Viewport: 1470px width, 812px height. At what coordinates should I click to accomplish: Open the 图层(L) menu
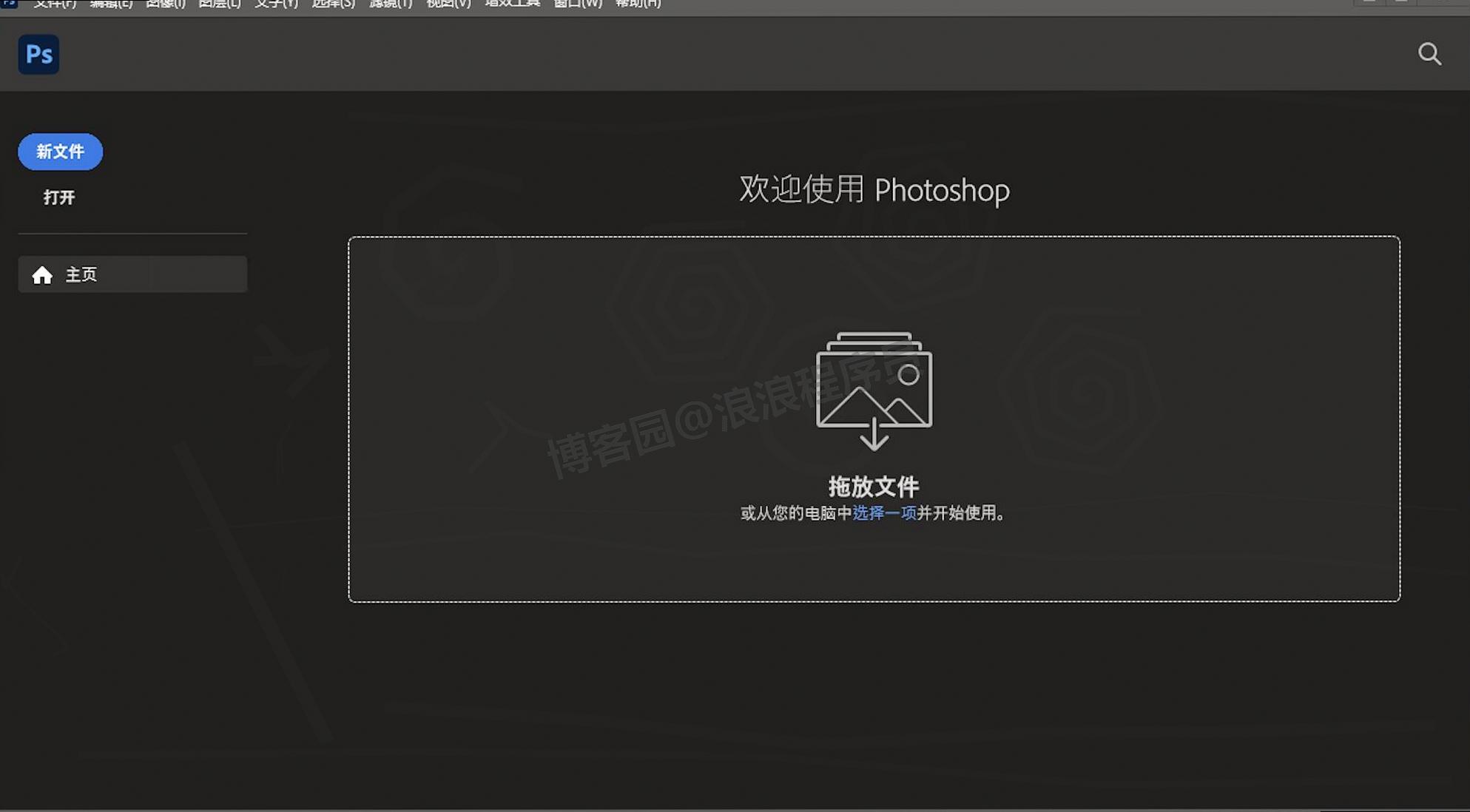tap(220, 4)
